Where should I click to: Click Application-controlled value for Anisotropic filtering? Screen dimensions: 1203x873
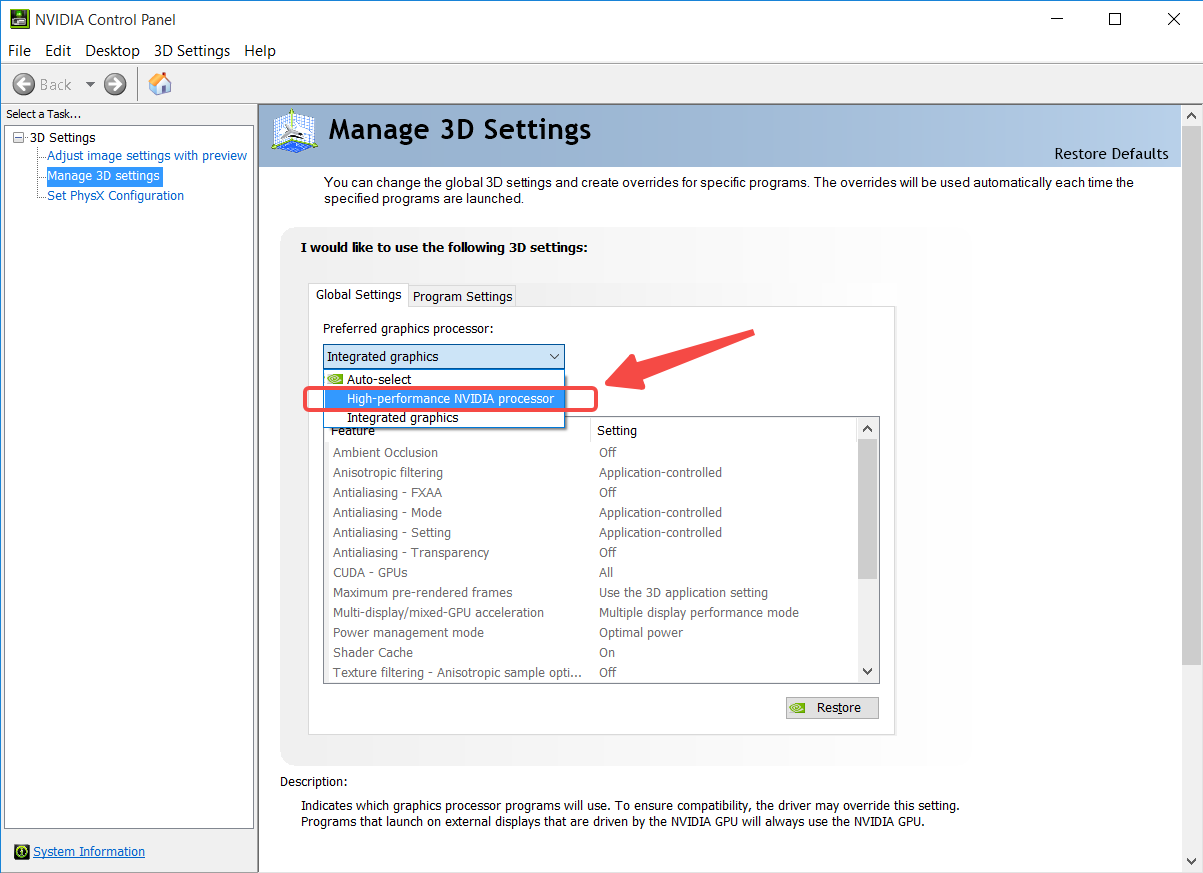[x=660, y=473]
